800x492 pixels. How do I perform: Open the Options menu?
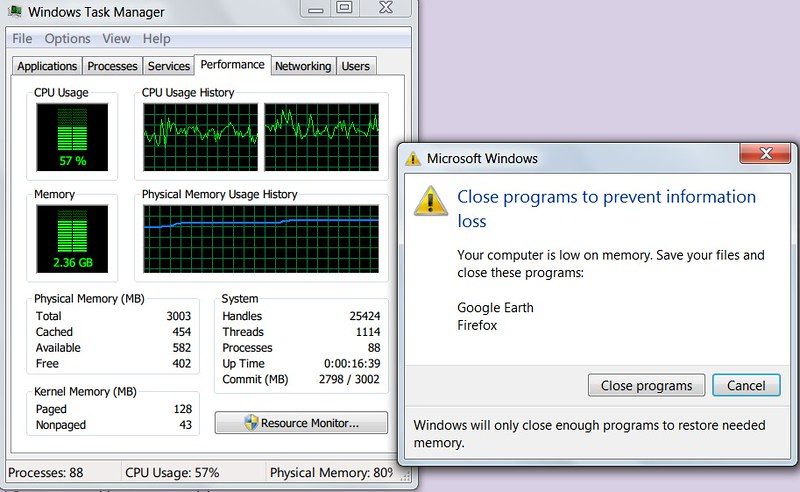pyautogui.click(x=67, y=39)
